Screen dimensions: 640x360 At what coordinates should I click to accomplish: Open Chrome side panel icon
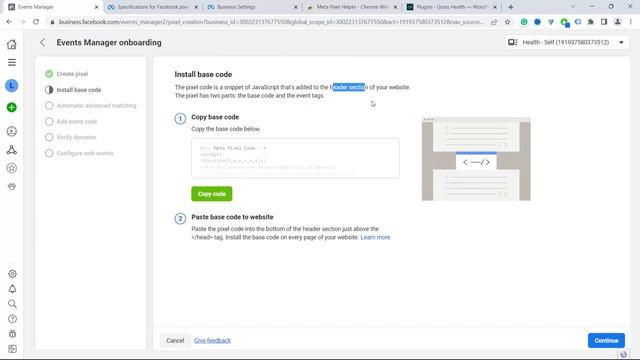(604, 22)
